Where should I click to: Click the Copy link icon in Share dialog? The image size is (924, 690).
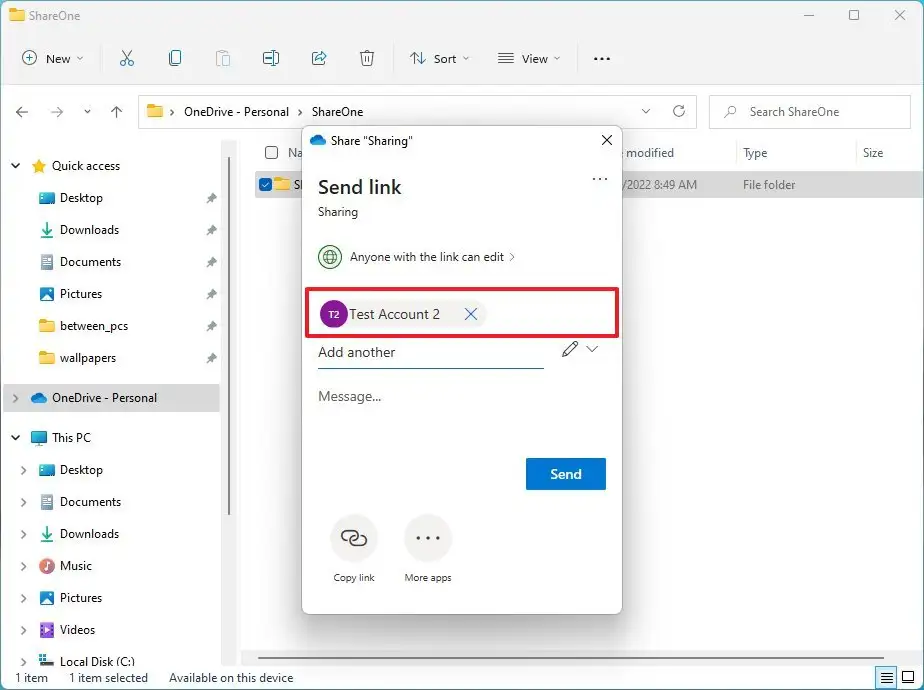354,537
